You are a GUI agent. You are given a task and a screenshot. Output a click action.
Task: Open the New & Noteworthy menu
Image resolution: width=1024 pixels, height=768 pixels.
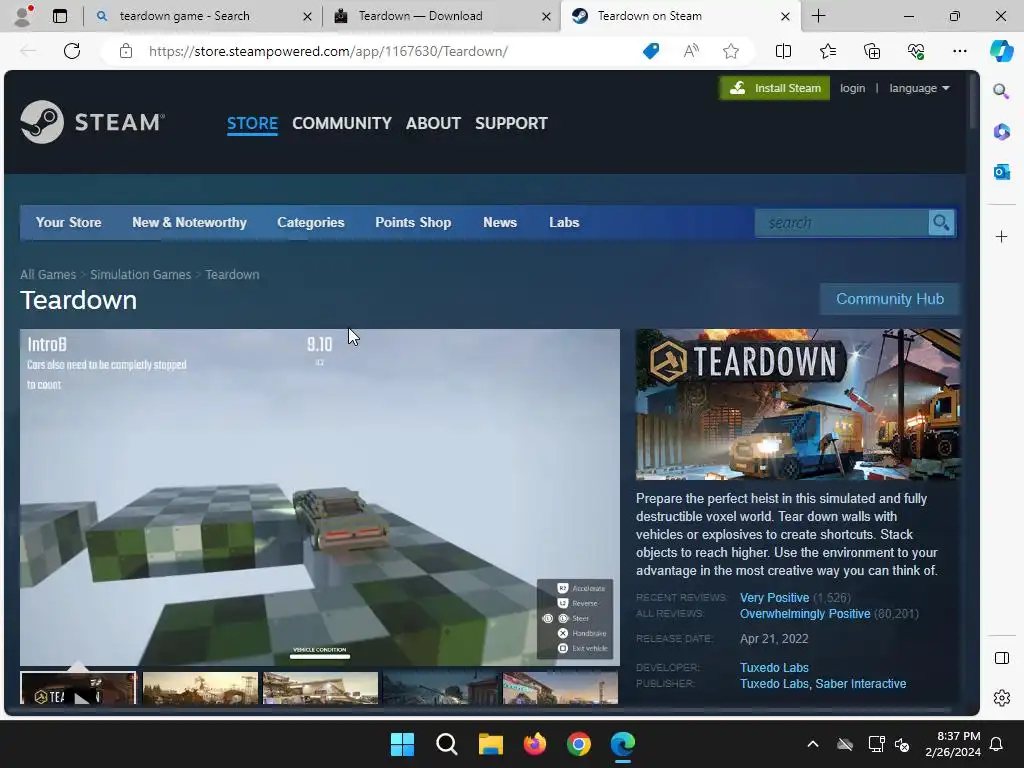coord(189,222)
